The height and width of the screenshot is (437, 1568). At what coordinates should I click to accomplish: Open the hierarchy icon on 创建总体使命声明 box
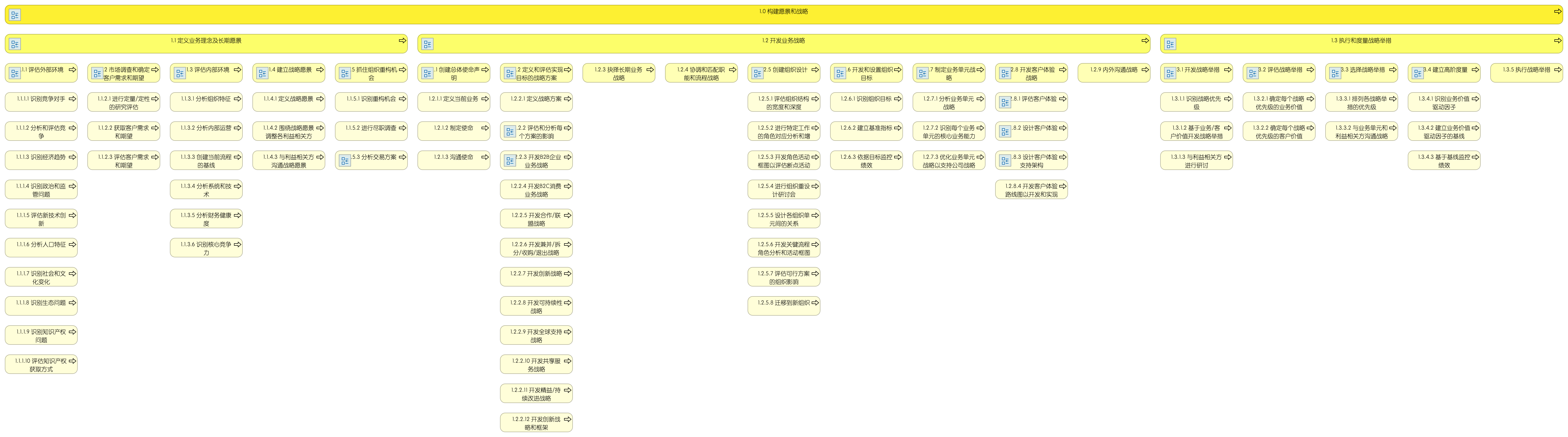(x=427, y=74)
